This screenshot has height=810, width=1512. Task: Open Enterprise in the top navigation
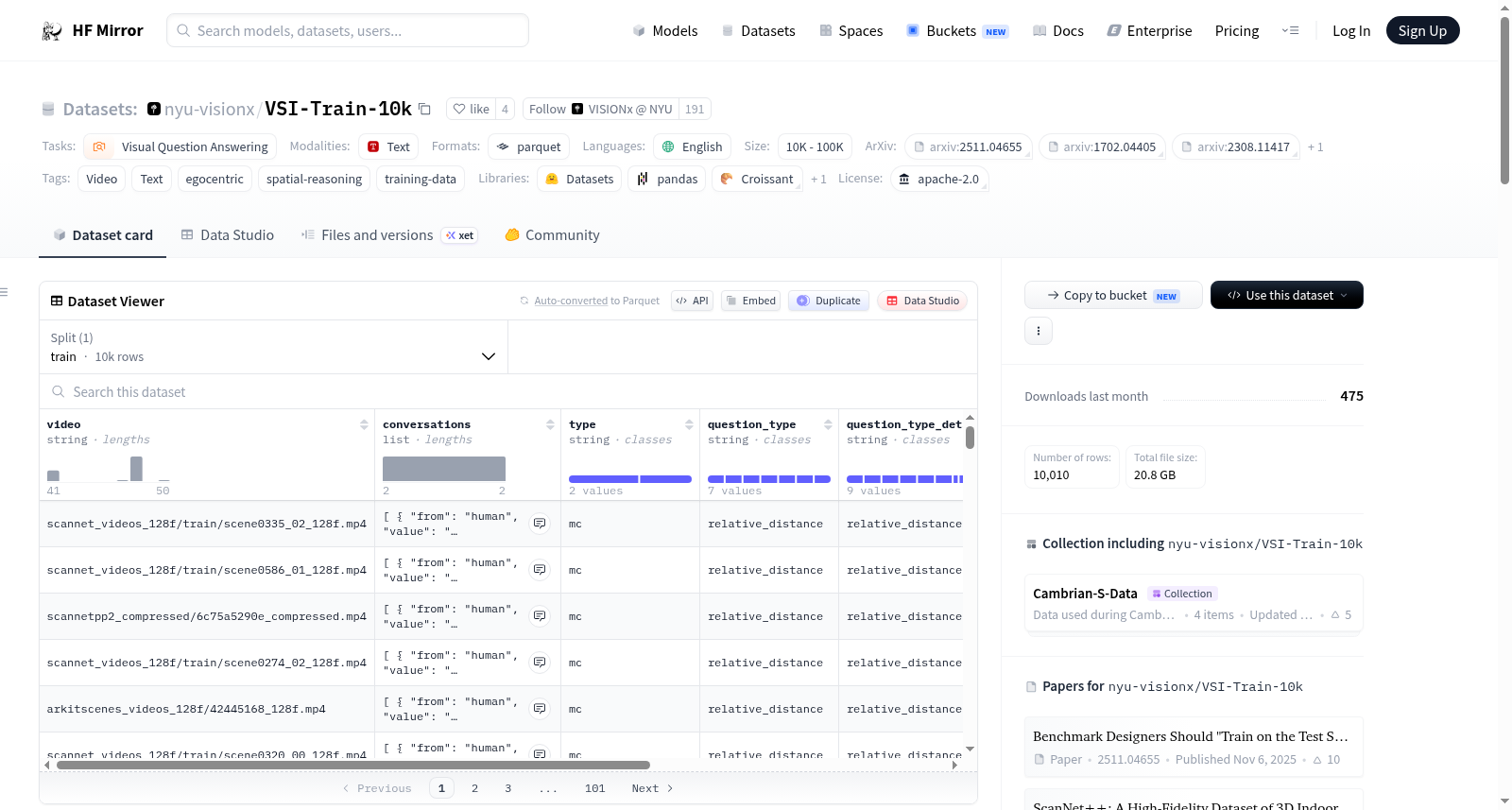click(x=1149, y=30)
